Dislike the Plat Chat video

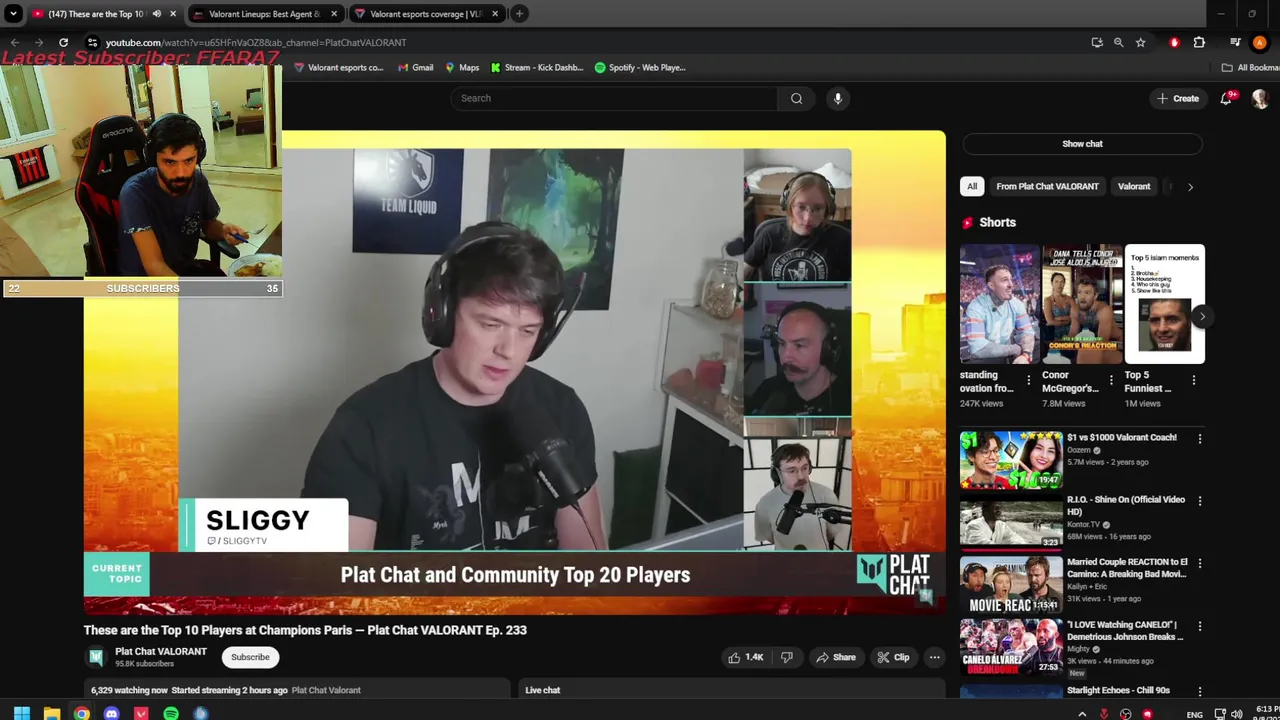[787, 657]
